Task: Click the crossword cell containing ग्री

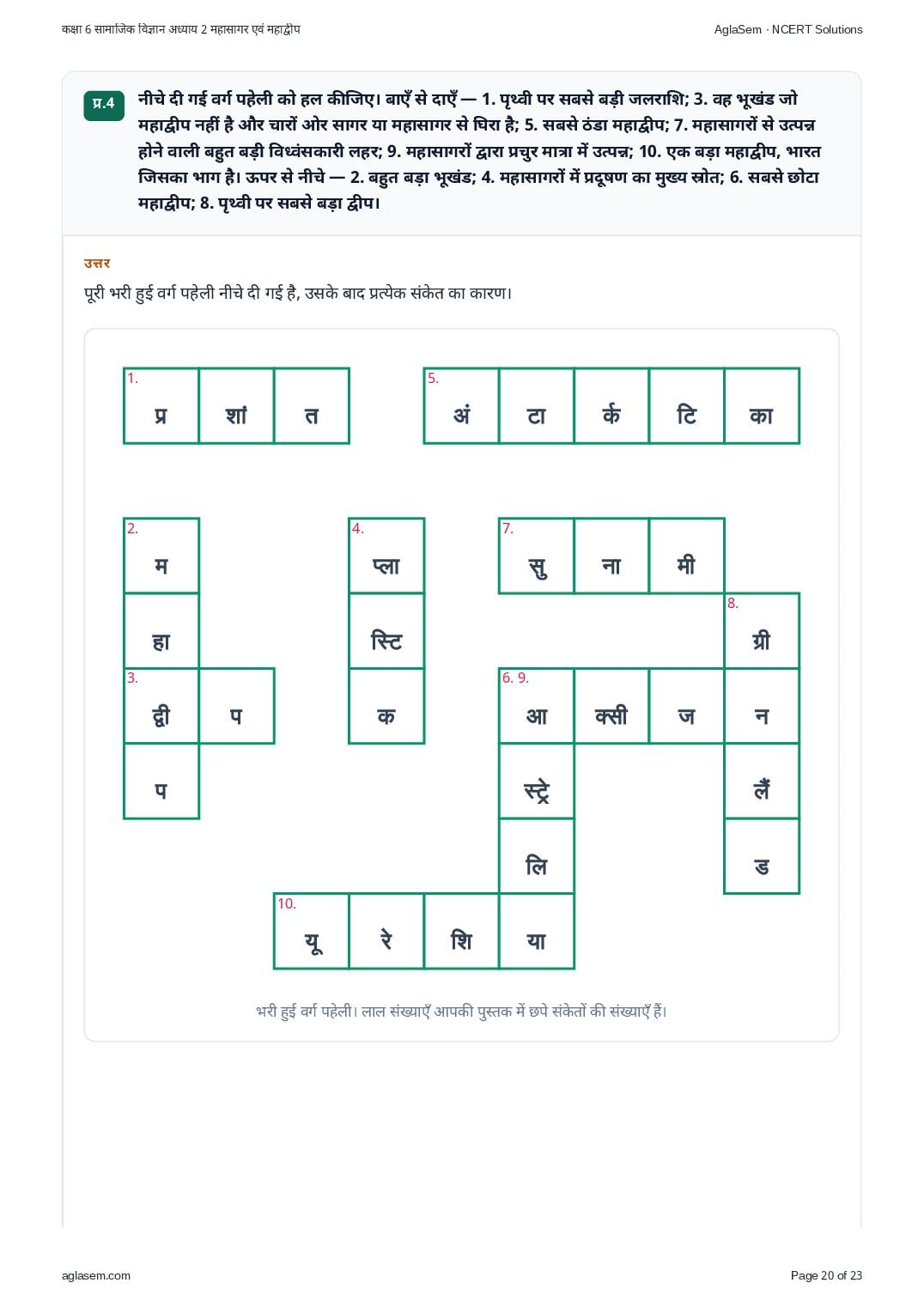Action: tap(762, 631)
